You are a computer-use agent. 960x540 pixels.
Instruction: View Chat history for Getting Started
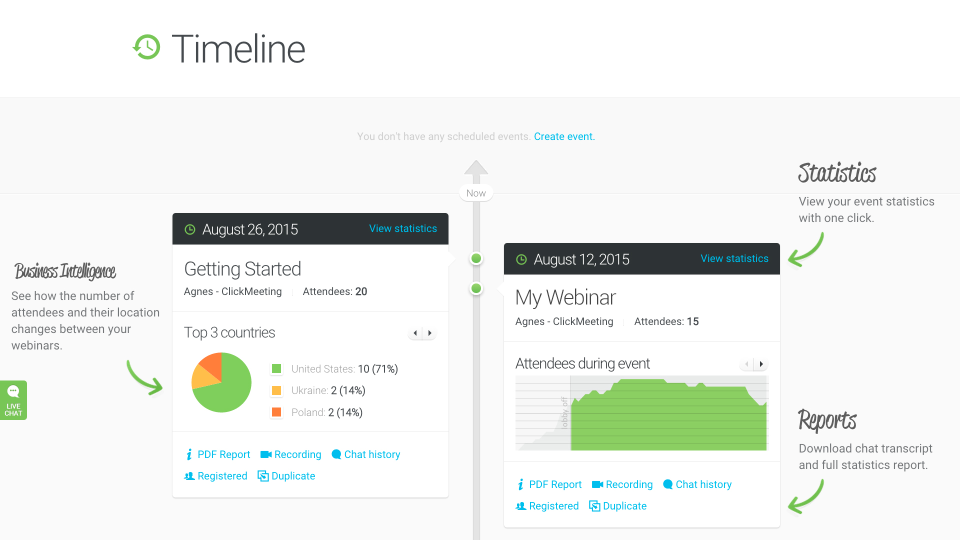pyautogui.click(x=366, y=454)
